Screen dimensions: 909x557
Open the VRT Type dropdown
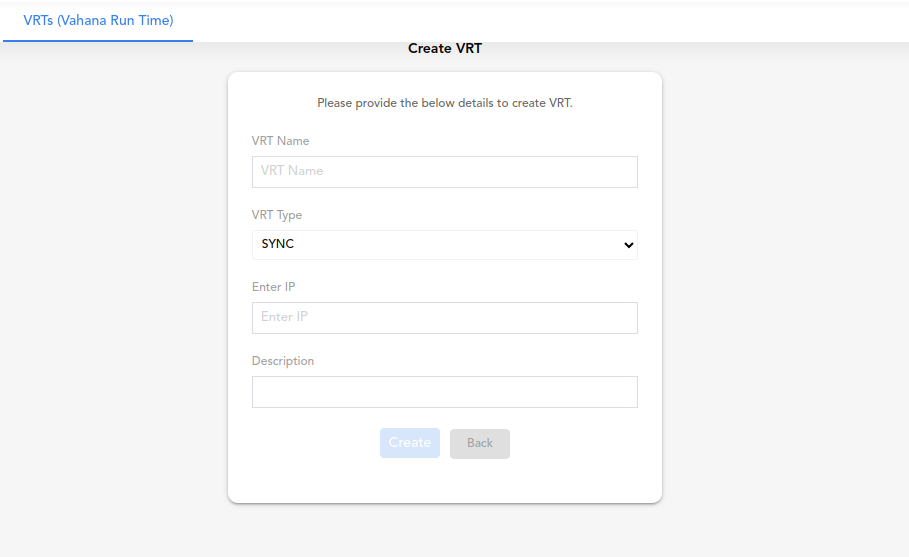[x=444, y=245]
